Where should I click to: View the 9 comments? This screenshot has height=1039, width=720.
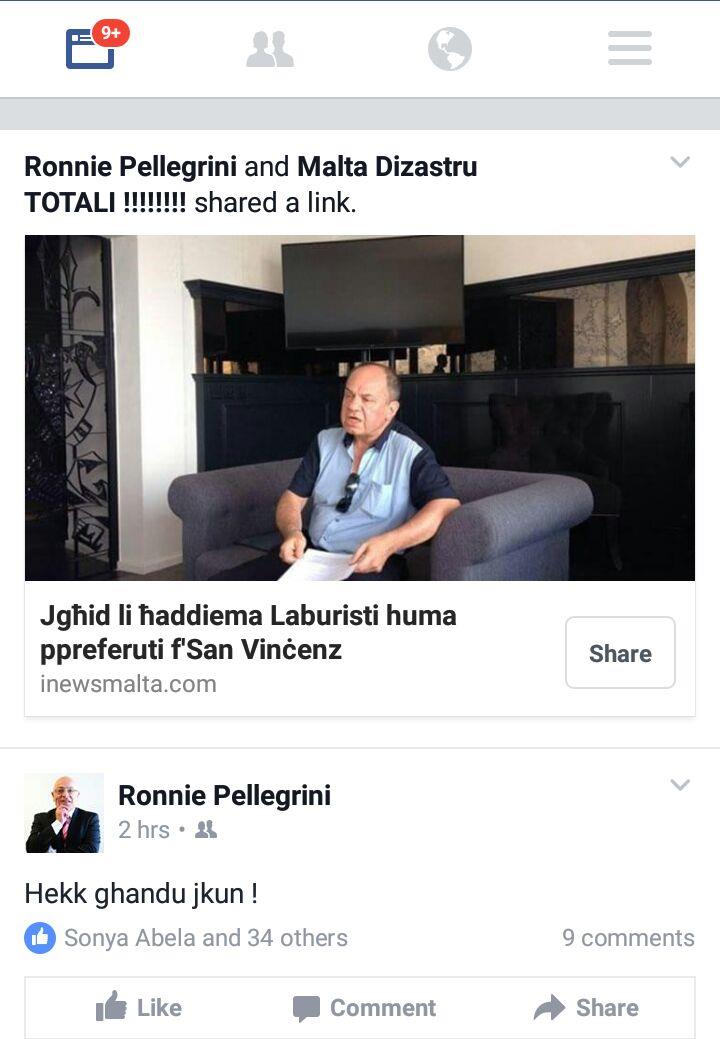click(628, 938)
